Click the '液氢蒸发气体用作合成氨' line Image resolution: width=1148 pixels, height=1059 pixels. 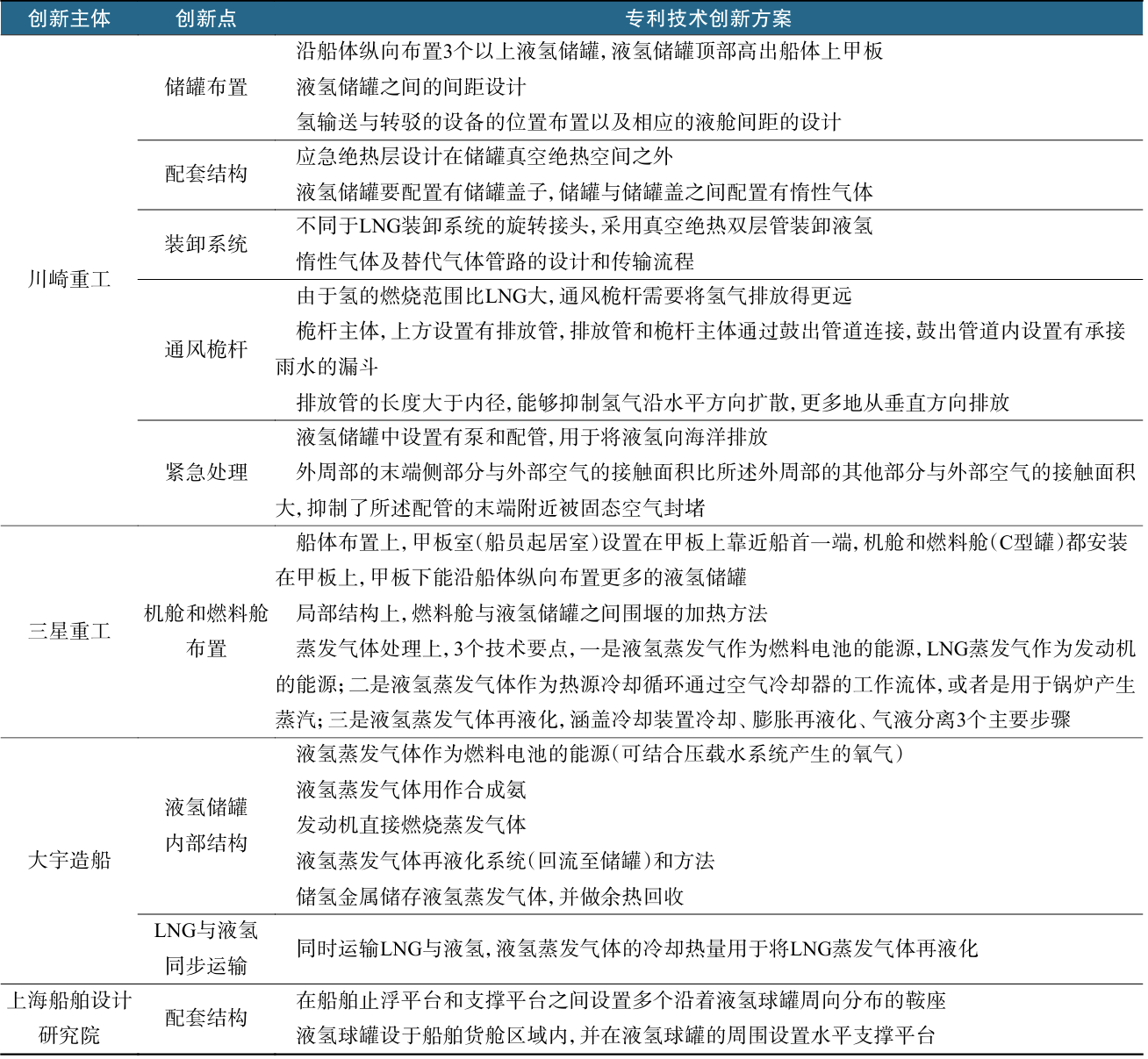click(411, 790)
